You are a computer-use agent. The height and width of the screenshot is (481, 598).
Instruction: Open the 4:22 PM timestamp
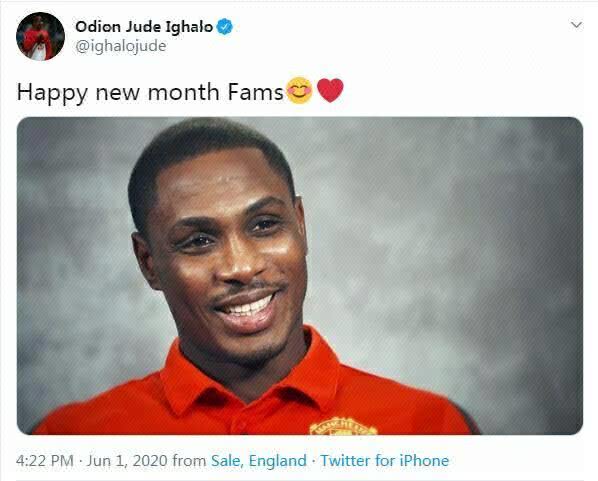click(x=45, y=460)
